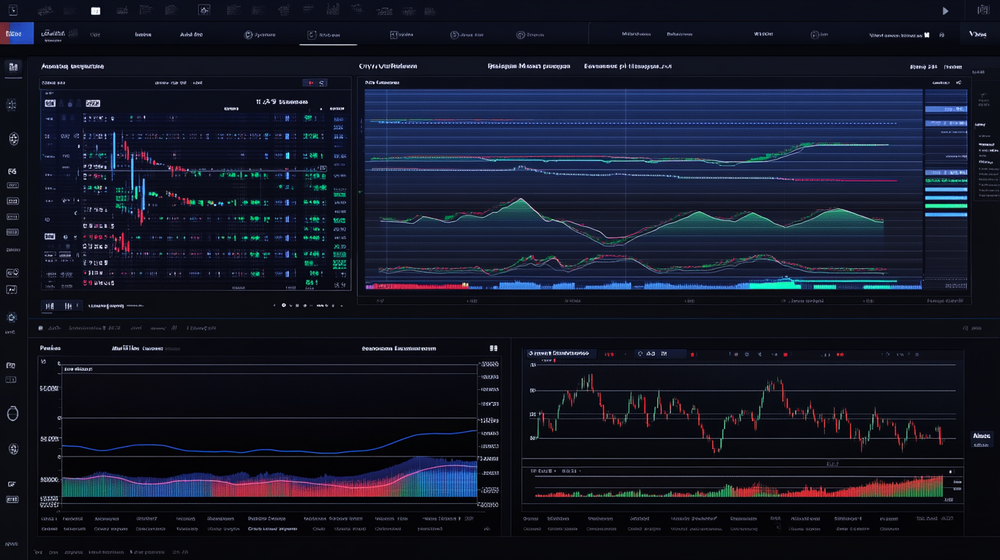1000x560 pixels.
Task: Click the highlighted button right of bottom-right chart
Action: (981, 437)
